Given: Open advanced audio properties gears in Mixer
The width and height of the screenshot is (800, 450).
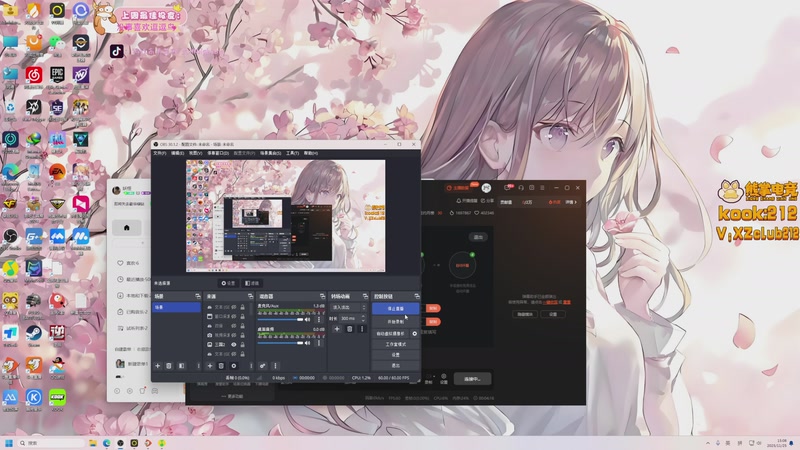Looking at the screenshot, I should point(262,366).
